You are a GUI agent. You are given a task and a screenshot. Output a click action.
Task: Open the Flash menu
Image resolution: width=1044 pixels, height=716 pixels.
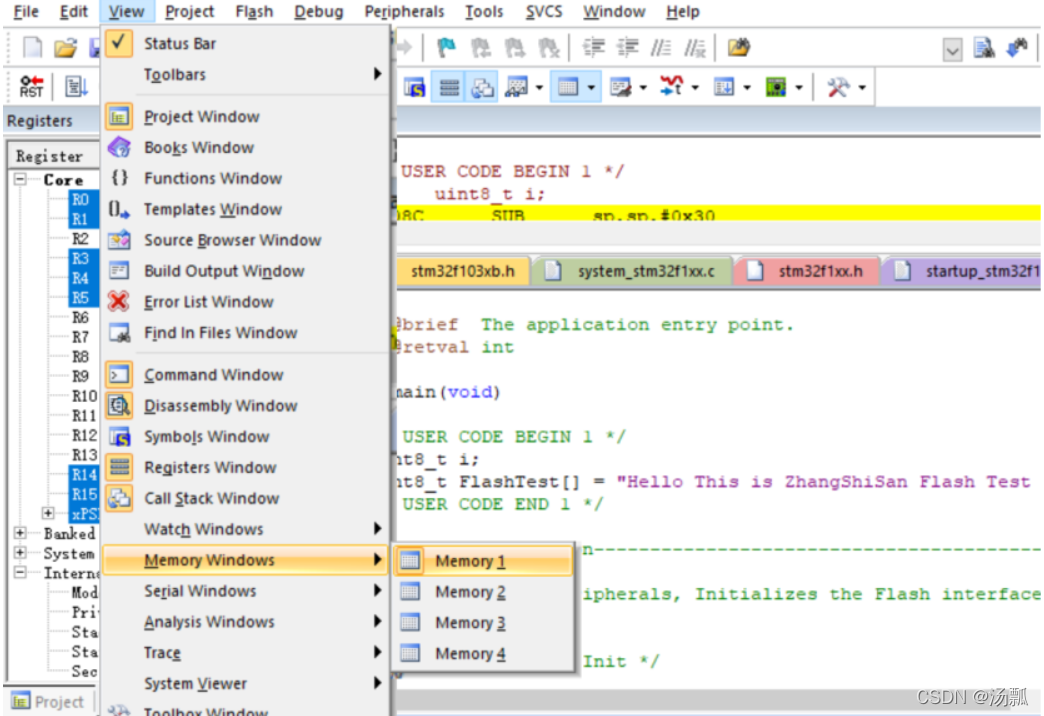[x=254, y=11]
